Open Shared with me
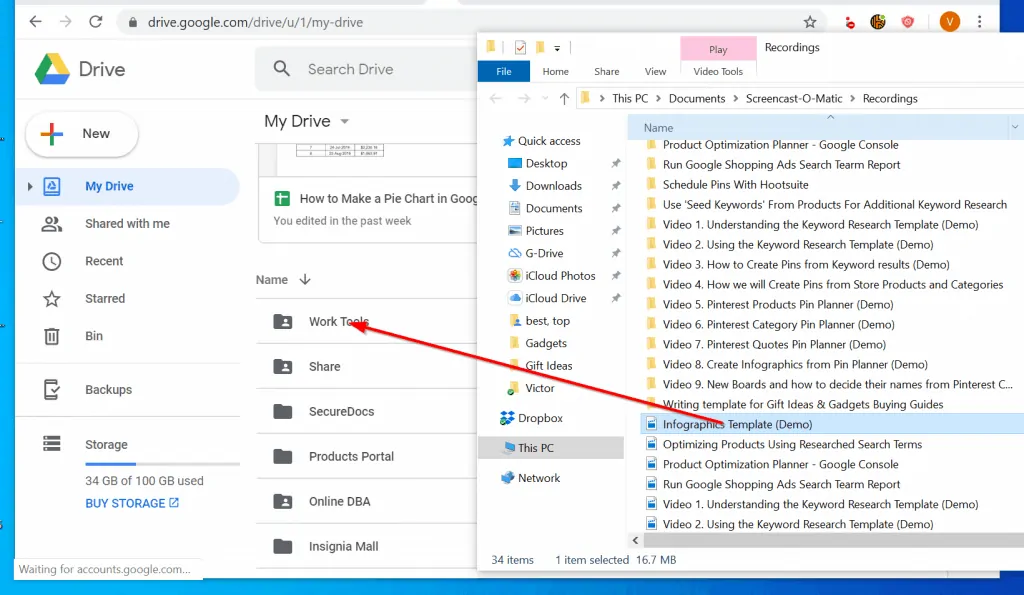This screenshot has width=1024, height=595. [127, 223]
